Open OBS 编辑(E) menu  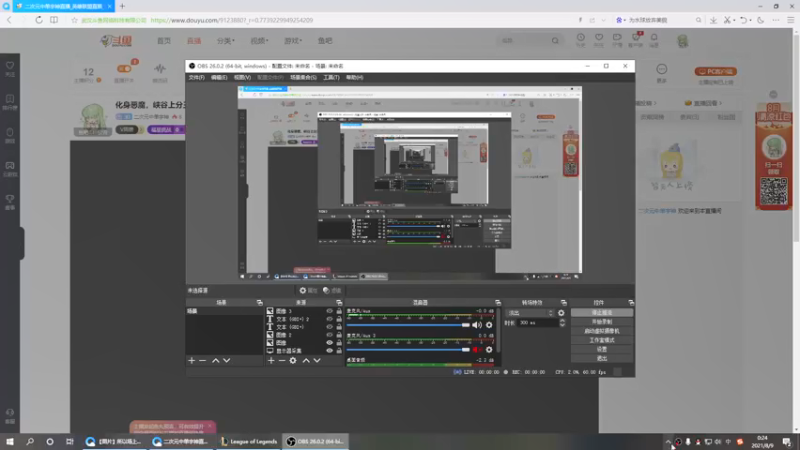click(x=219, y=78)
